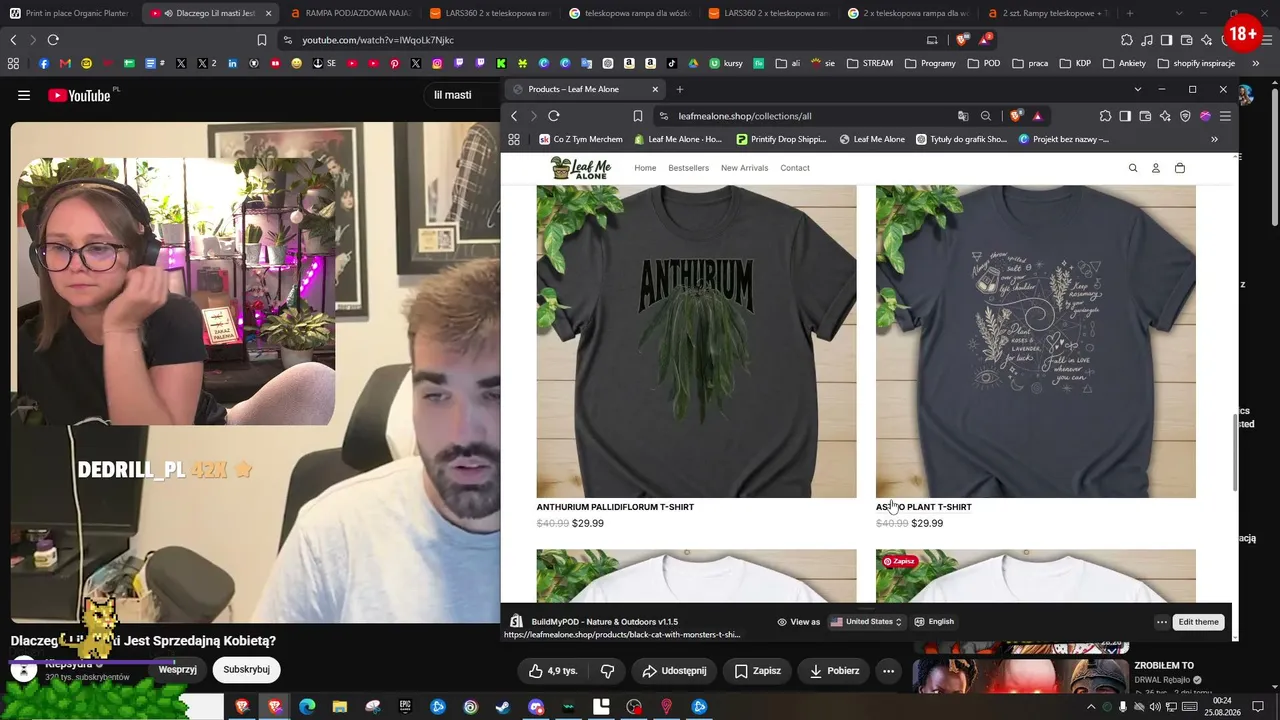Open the 'shopify inspiracje' bookmark folder
This screenshot has height=720, width=1280.
pyautogui.click(x=1196, y=63)
